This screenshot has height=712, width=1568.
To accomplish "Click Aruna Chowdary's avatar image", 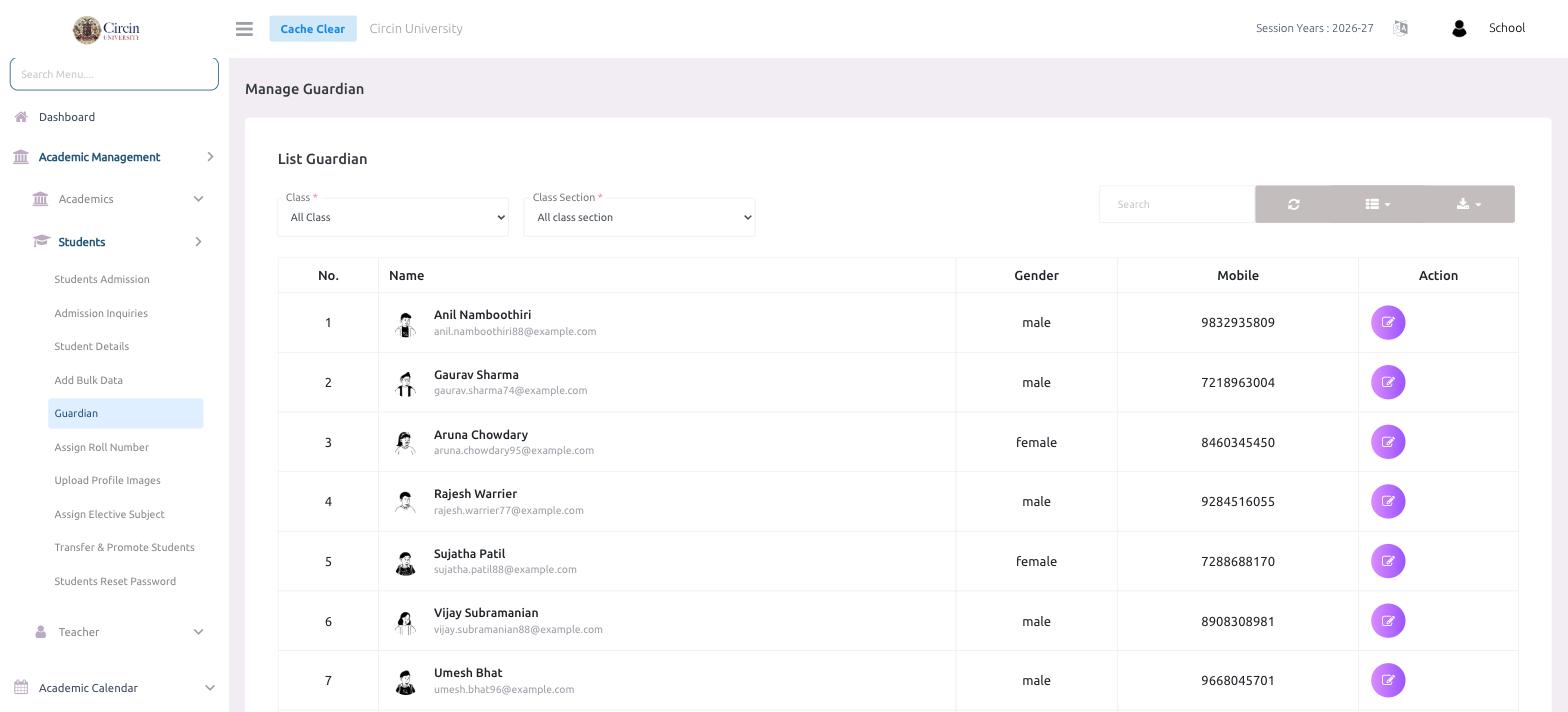I will (405, 443).
